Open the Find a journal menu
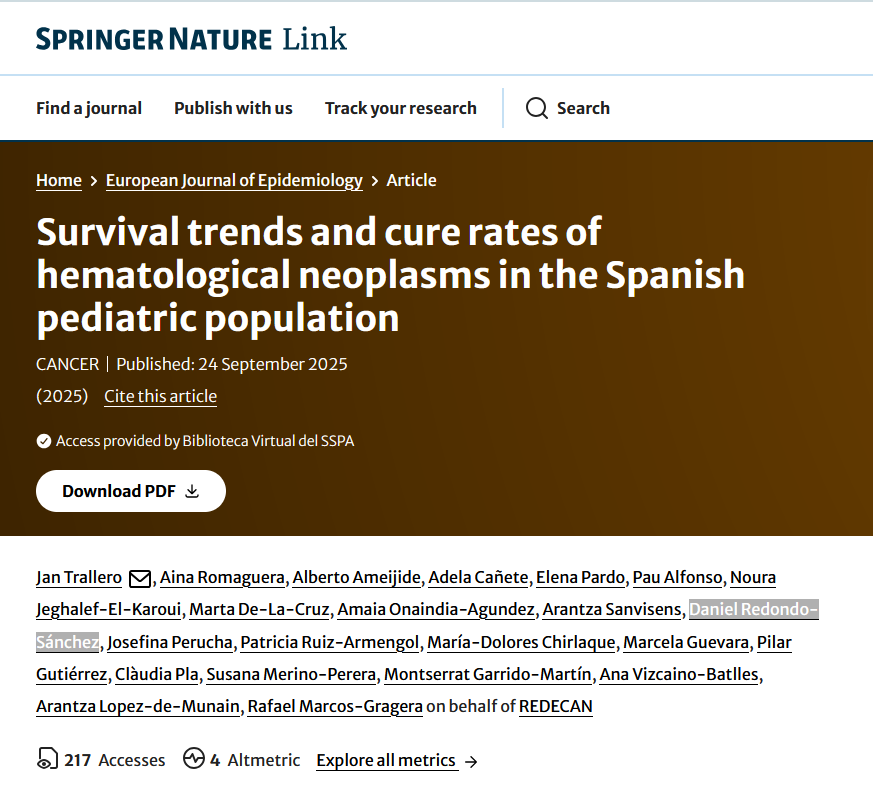 pyautogui.click(x=89, y=108)
